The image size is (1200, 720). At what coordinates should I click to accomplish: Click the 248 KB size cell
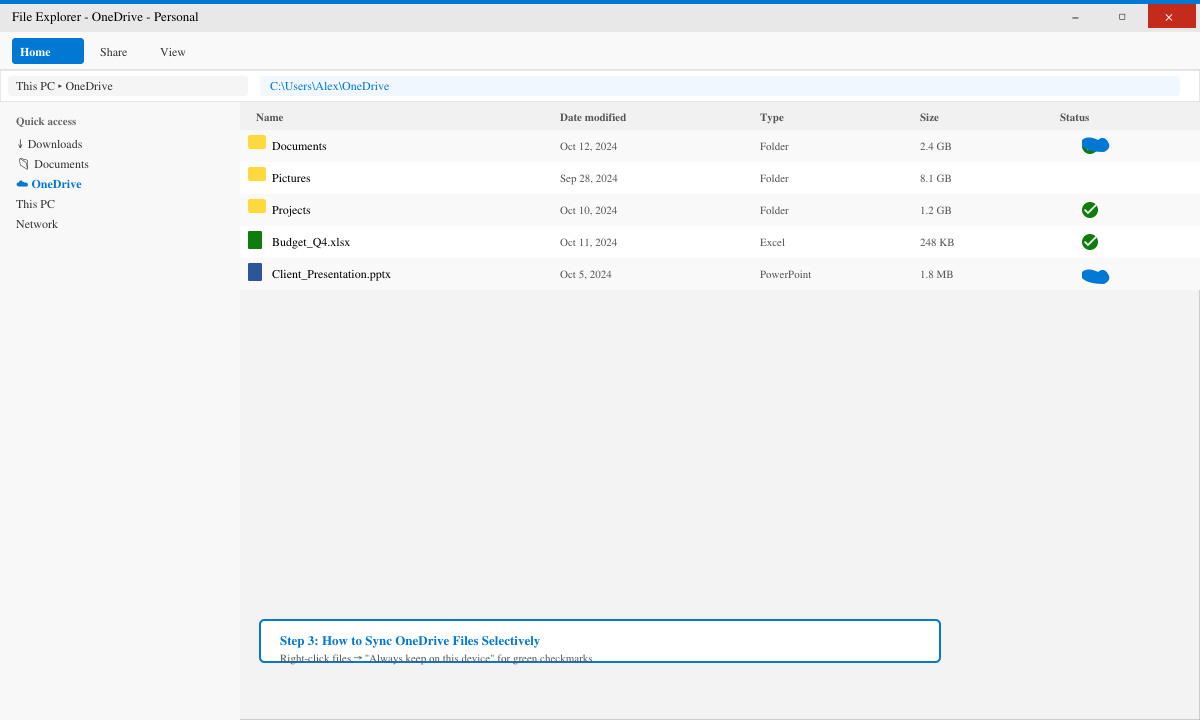click(x=937, y=242)
